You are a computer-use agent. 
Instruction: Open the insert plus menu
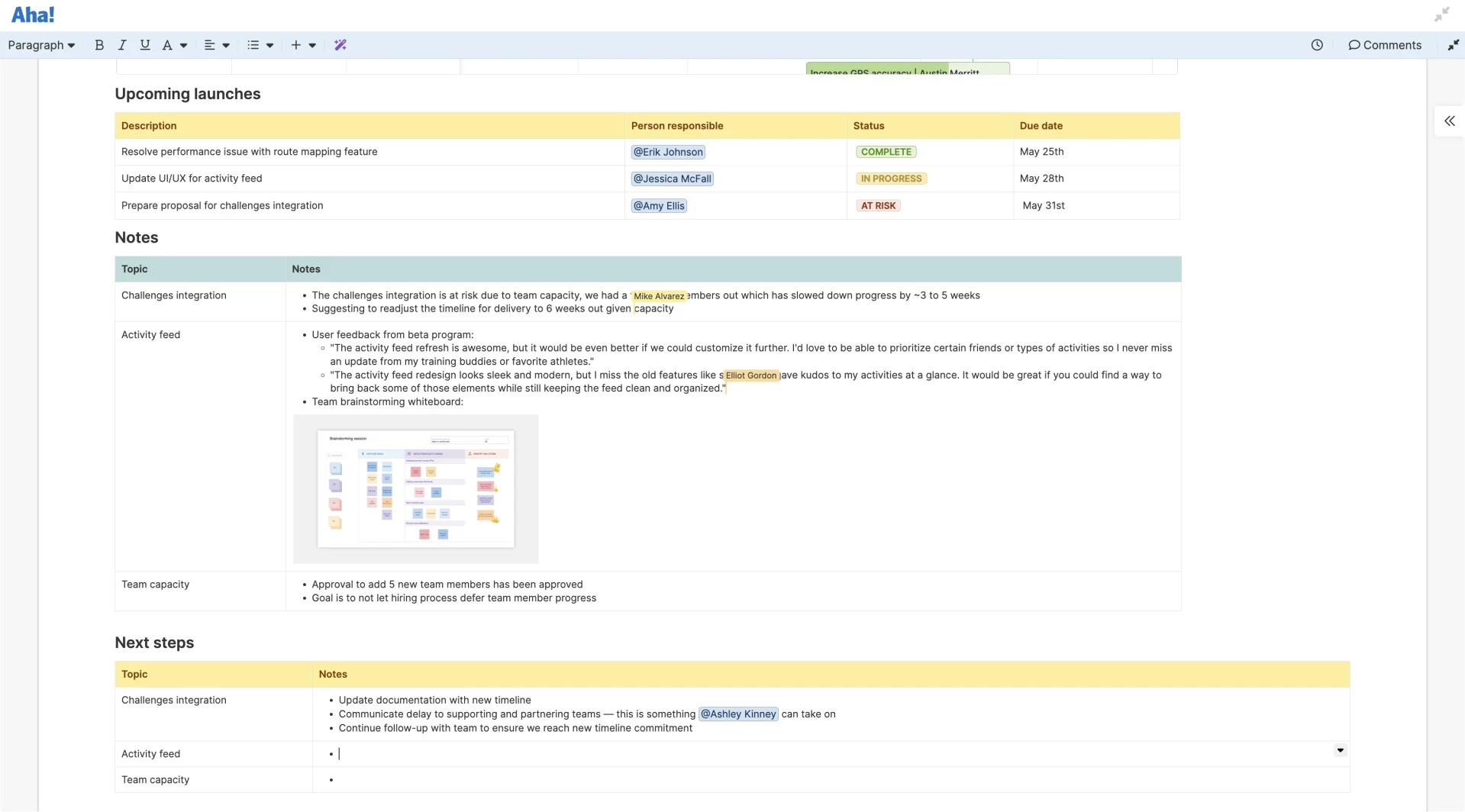click(x=303, y=45)
